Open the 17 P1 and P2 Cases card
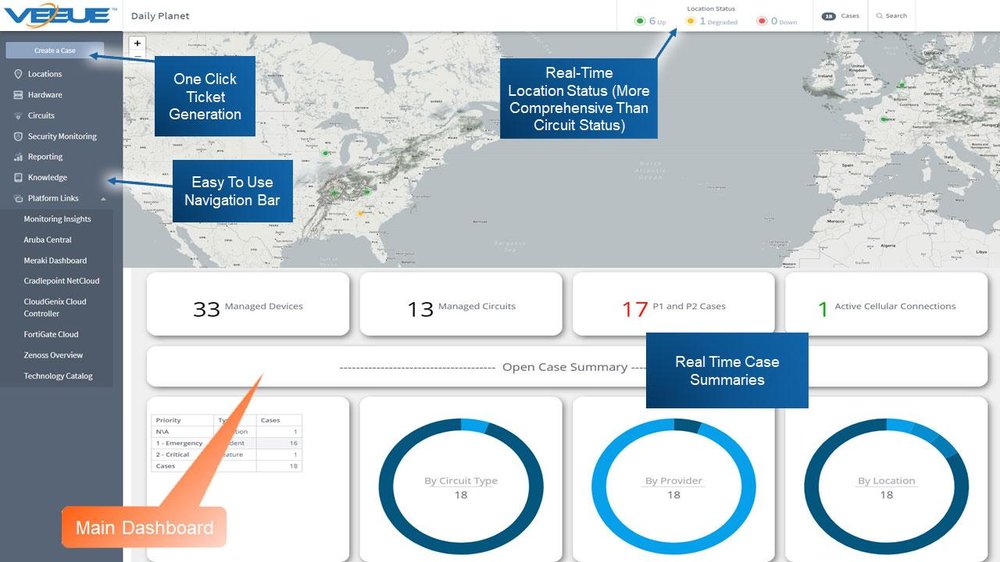The image size is (1000, 562). (x=673, y=304)
